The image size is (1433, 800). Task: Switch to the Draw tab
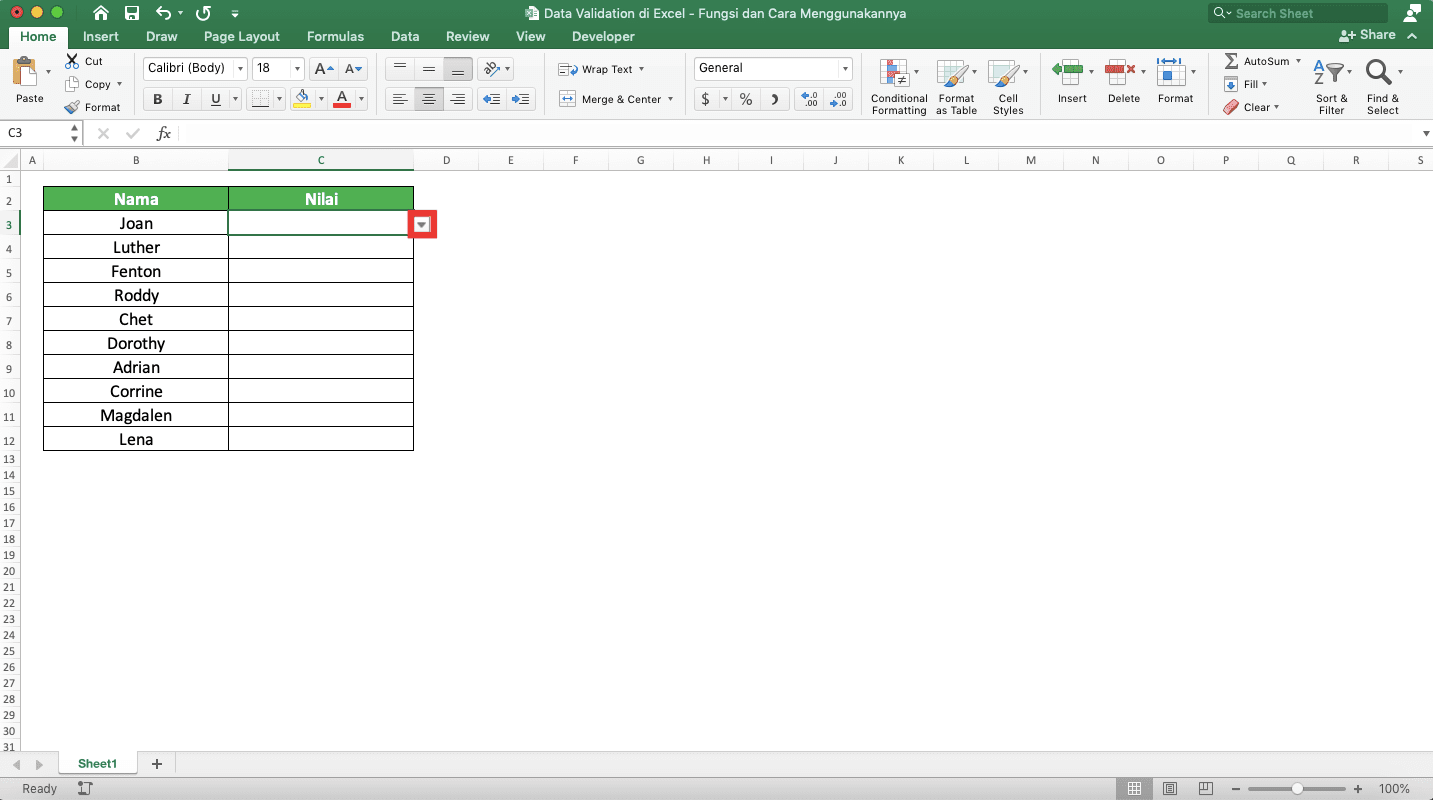click(x=161, y=36)
